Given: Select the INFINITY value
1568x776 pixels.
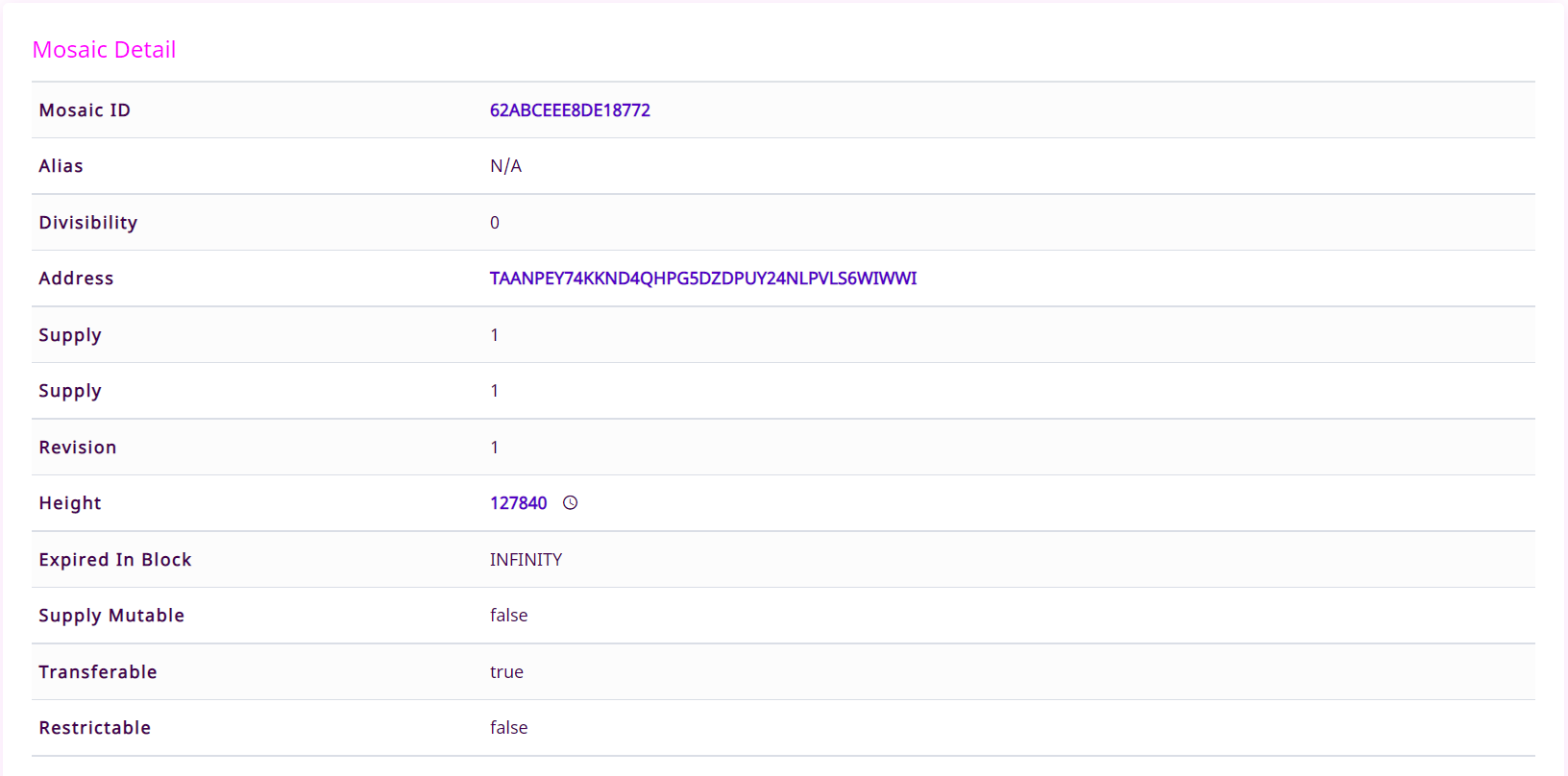Looking at the screenshot, I should click(526, 560).
